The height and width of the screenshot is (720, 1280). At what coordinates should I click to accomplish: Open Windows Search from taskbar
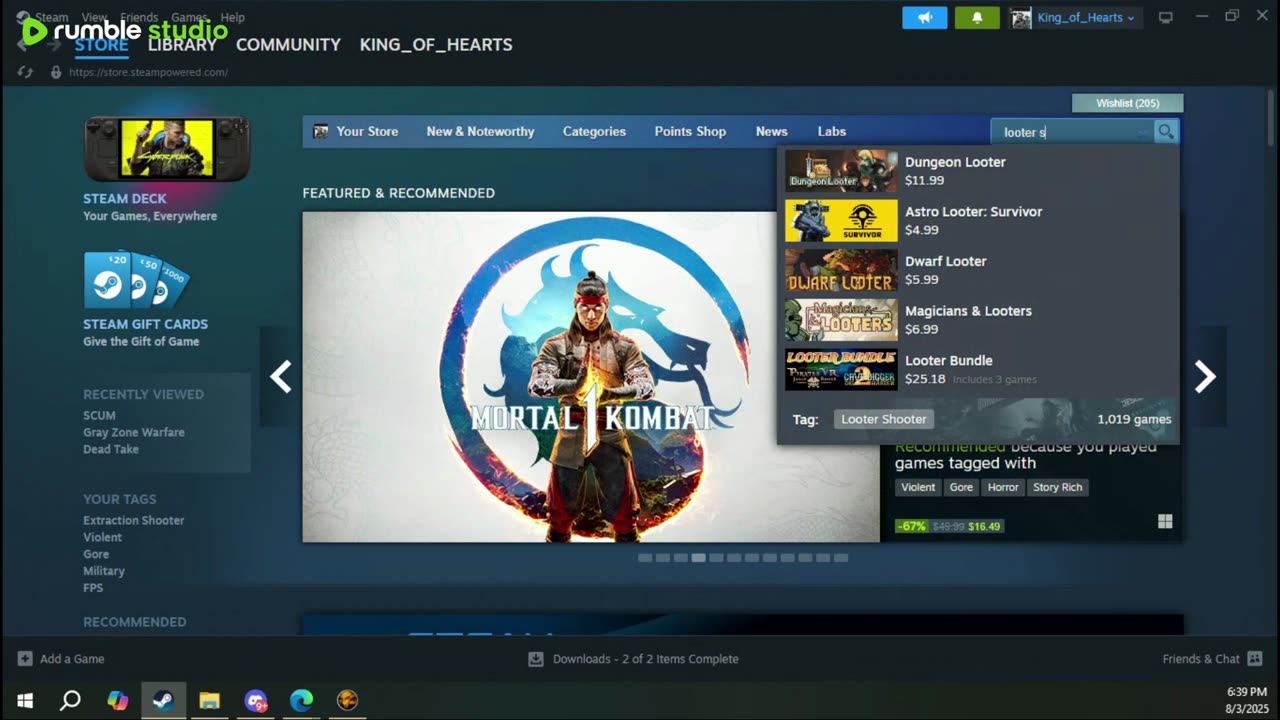pyautogui.click(x=70, y=700)
